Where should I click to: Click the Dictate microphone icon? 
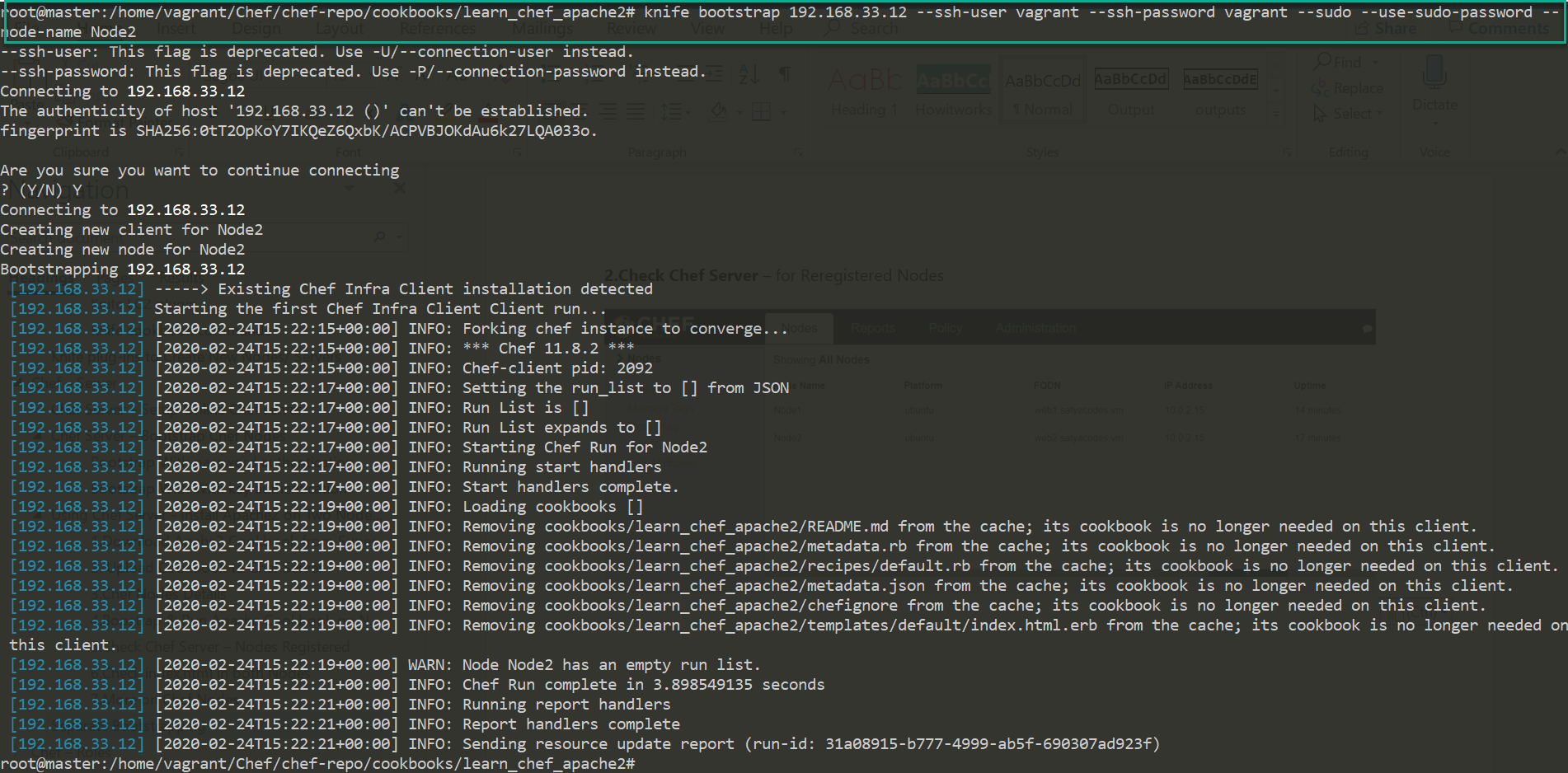point(1434,74)
